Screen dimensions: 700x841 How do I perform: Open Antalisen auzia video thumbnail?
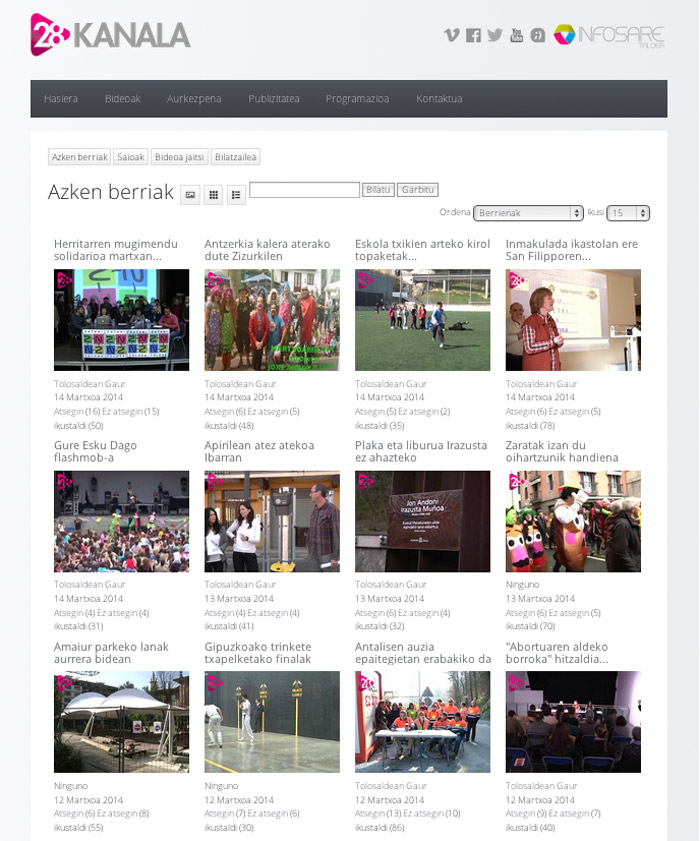coord(423,722)
